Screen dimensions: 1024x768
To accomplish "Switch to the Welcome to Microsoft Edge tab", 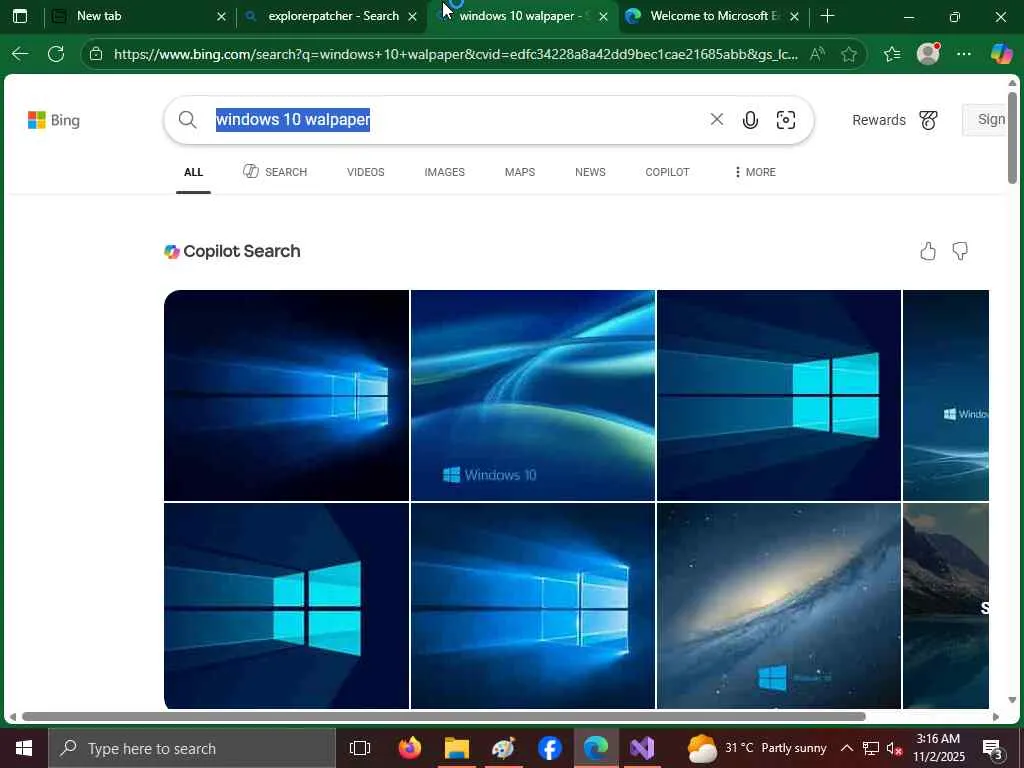I will [x=713, y=16].
